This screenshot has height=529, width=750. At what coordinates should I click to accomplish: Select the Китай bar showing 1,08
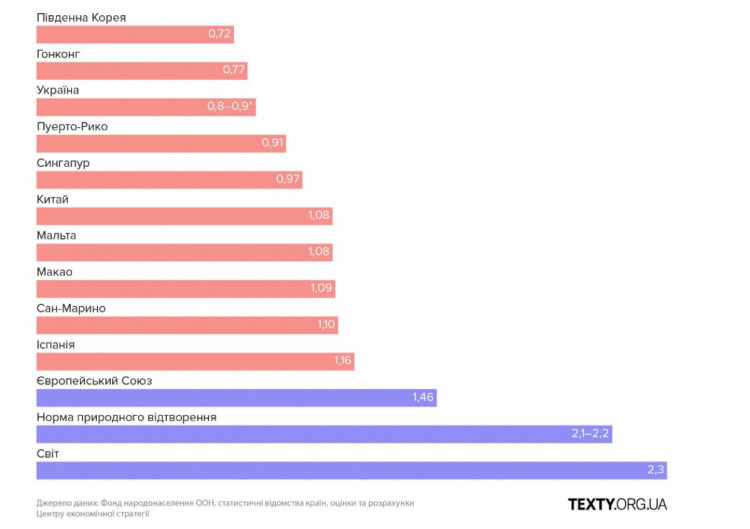pyautogui.click(x=184, y=216)
